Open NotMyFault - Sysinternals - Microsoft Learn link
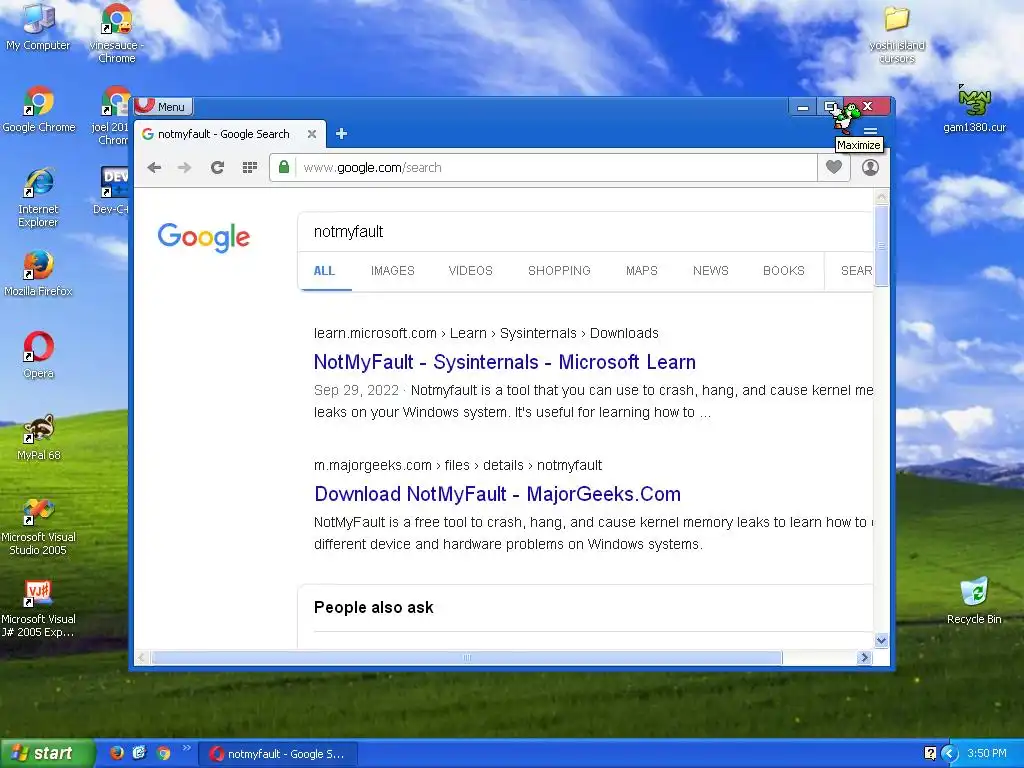This screenshot has width=1024, height=768. 505,362
